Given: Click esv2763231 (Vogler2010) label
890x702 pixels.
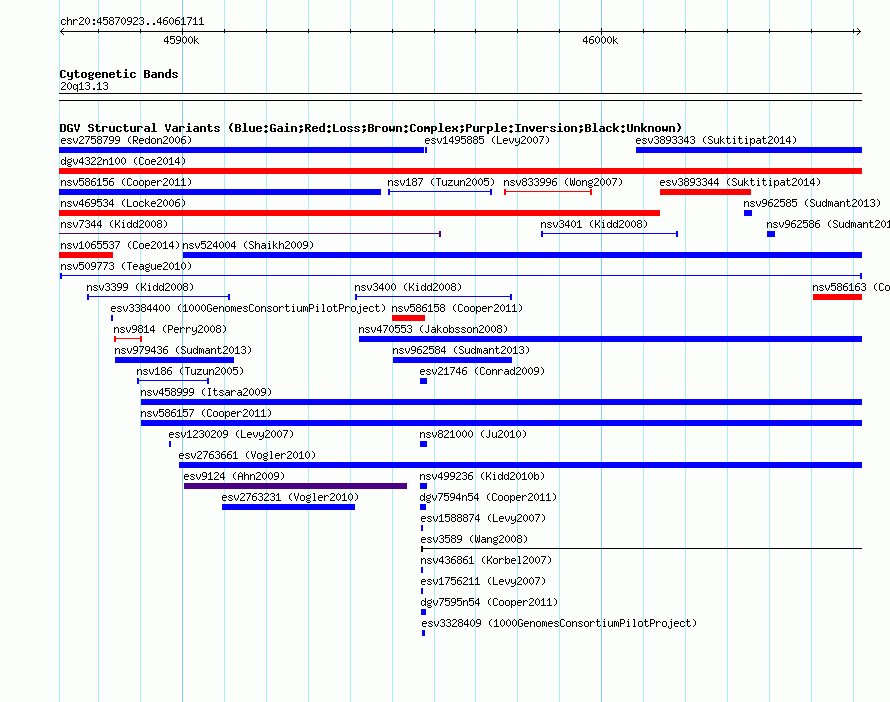Looking at the screenshot, I should [290, 497].
